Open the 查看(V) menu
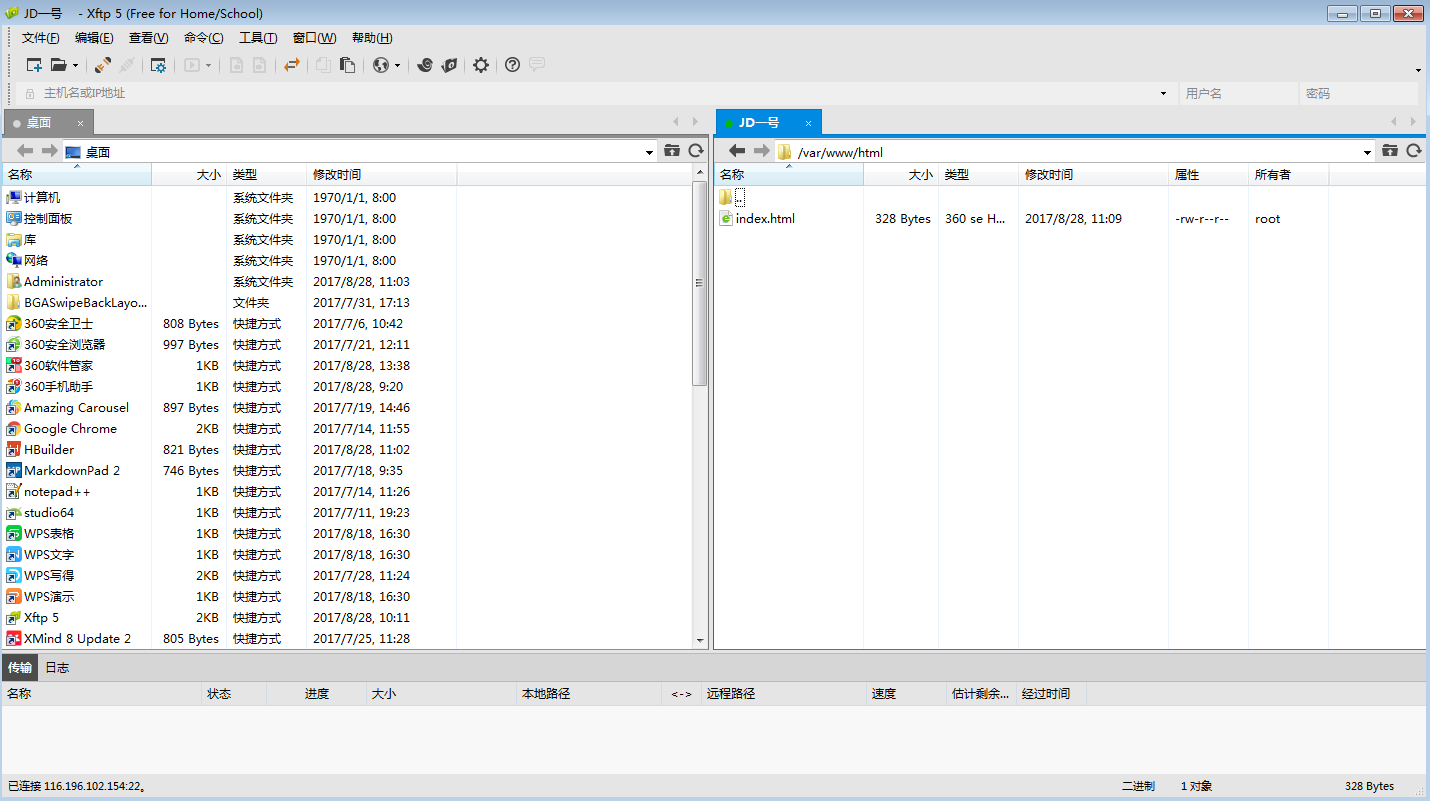 coord(148,38)
